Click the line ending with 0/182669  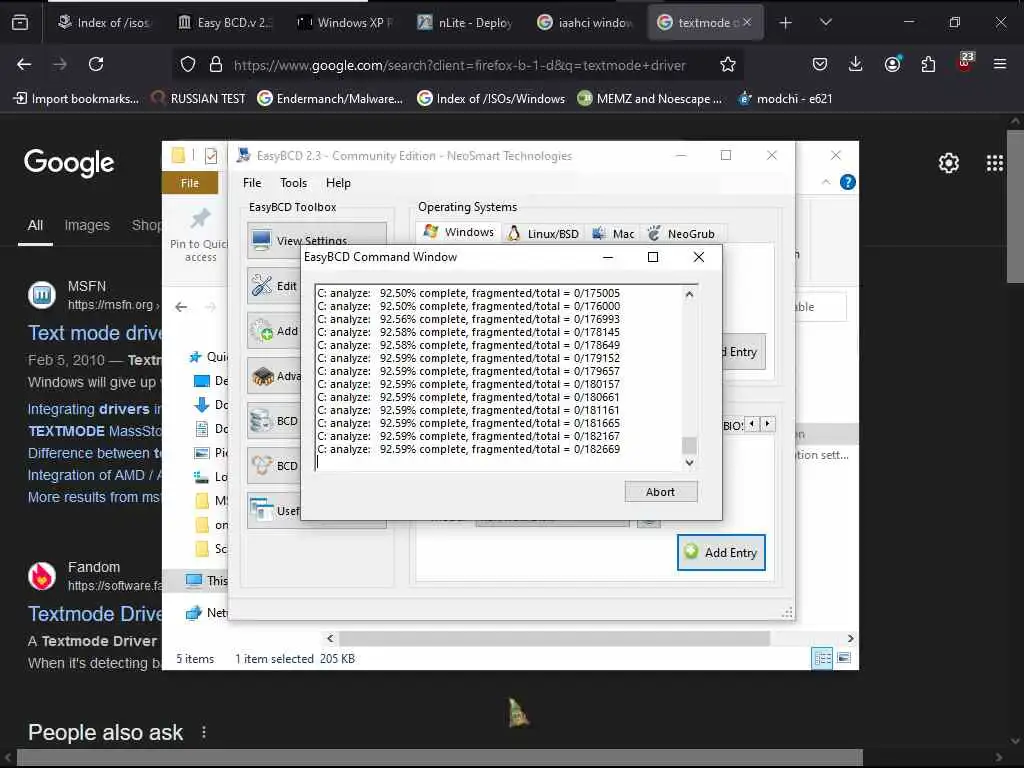coord(468,449)
